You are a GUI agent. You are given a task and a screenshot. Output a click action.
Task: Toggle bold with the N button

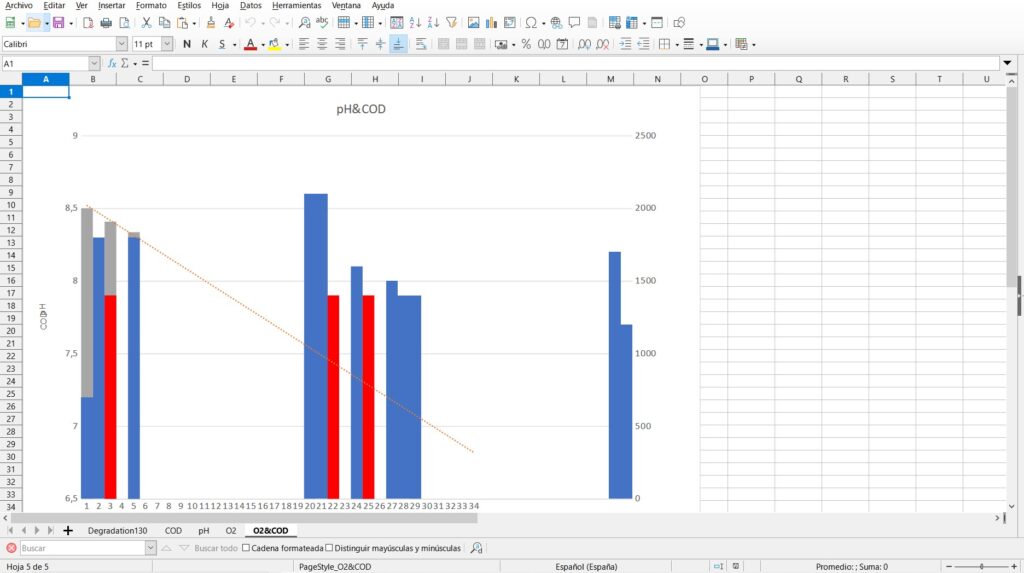pos(187,44)
